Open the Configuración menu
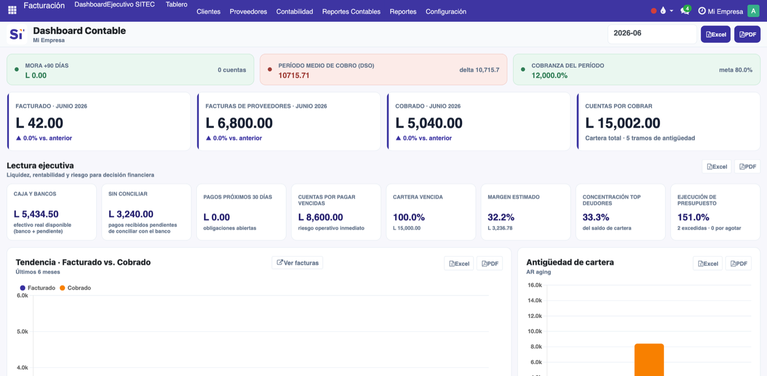 point(446,12)
